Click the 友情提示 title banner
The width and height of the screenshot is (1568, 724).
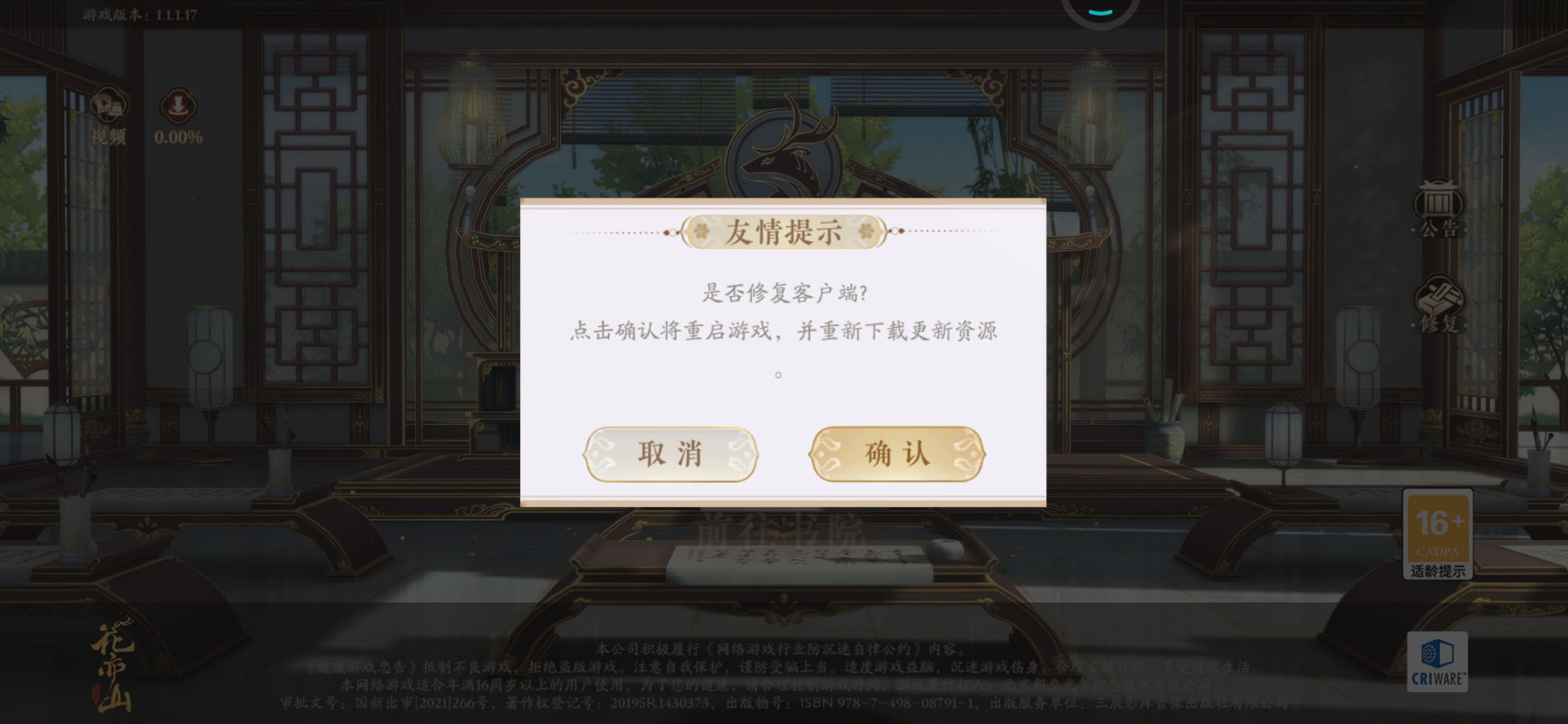click(783, 232)
